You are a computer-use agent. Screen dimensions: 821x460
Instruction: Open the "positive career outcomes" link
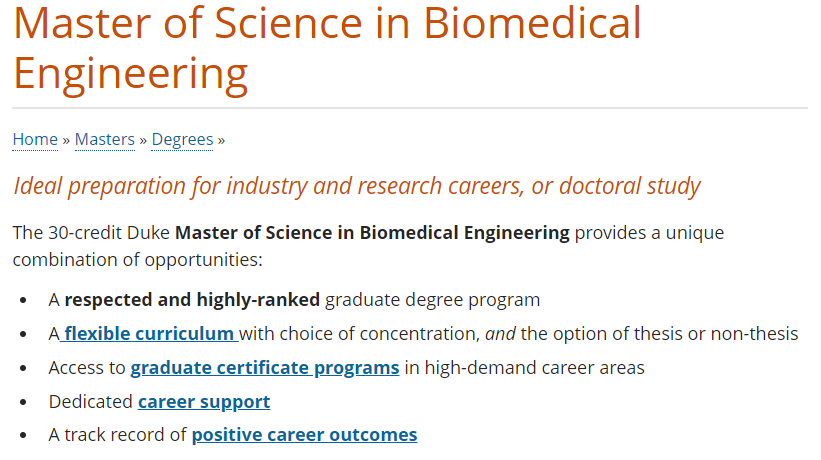pyautogui.click(x=304, y=435)
